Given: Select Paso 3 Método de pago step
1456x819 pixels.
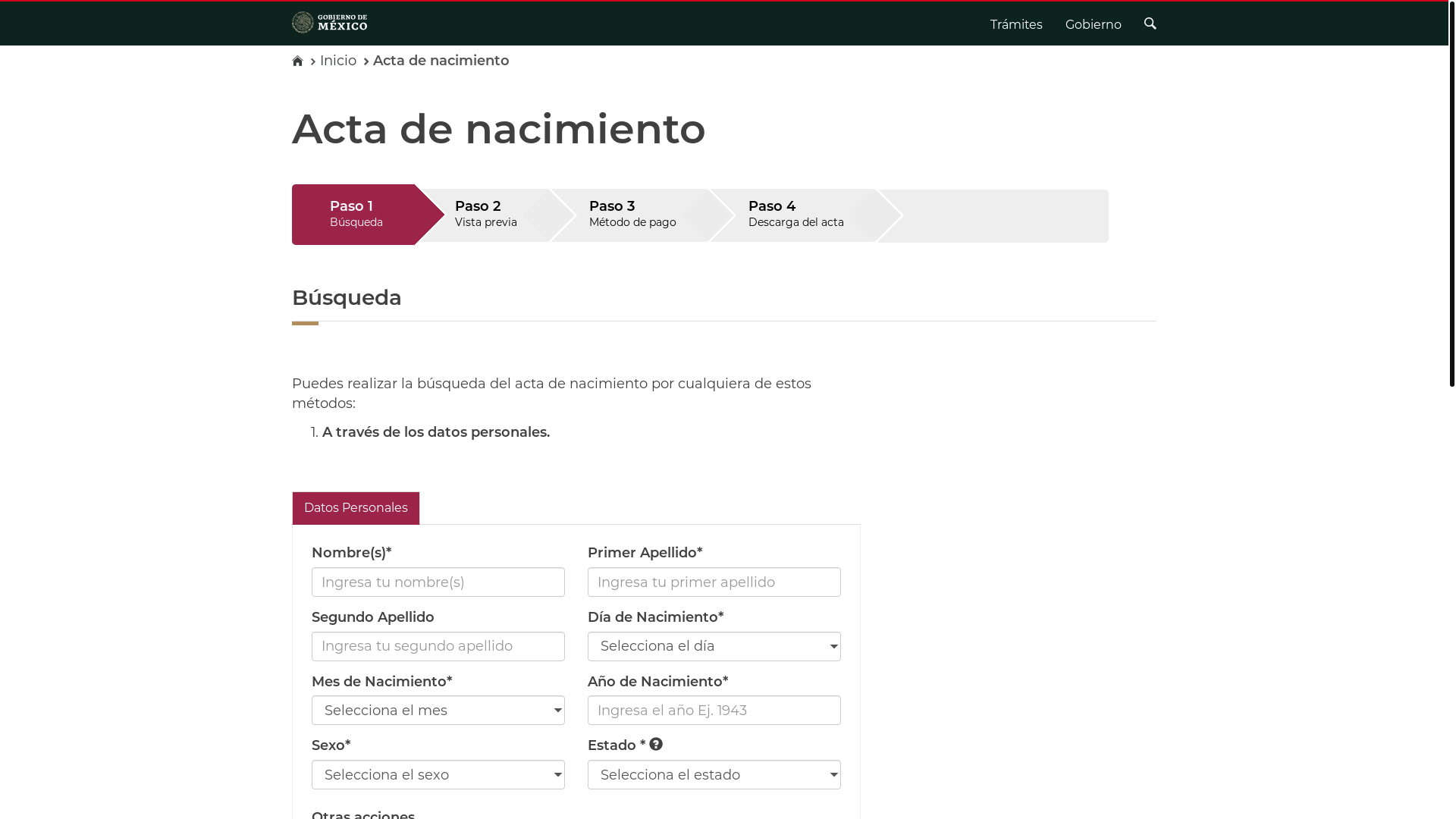Looking at the screenshot, I should click(x=632, y=215).
